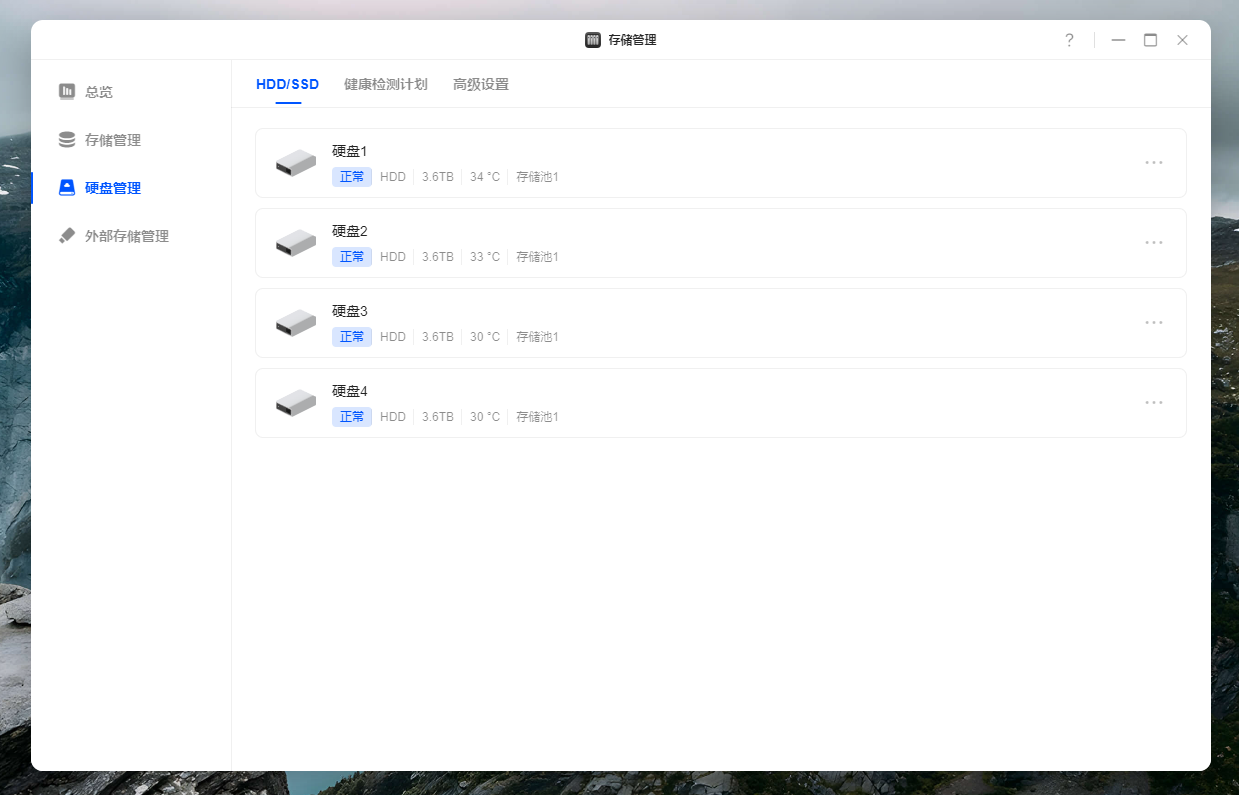Click the 硬盘3 drive icon
1239x795 pixels.
click(x=296, y=323)
